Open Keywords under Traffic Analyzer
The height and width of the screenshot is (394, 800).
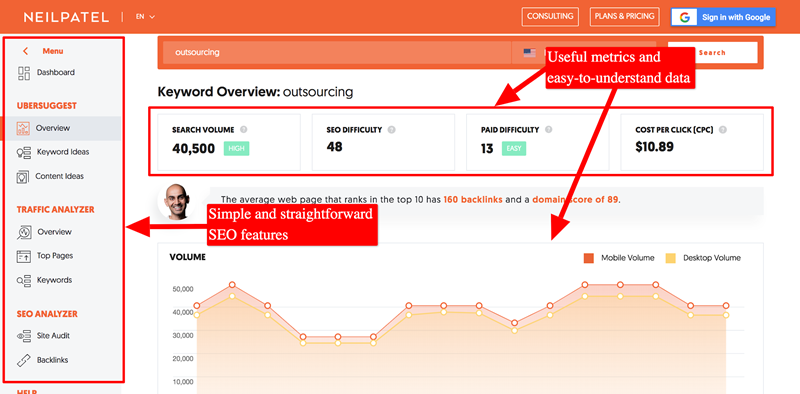point(54,280)
